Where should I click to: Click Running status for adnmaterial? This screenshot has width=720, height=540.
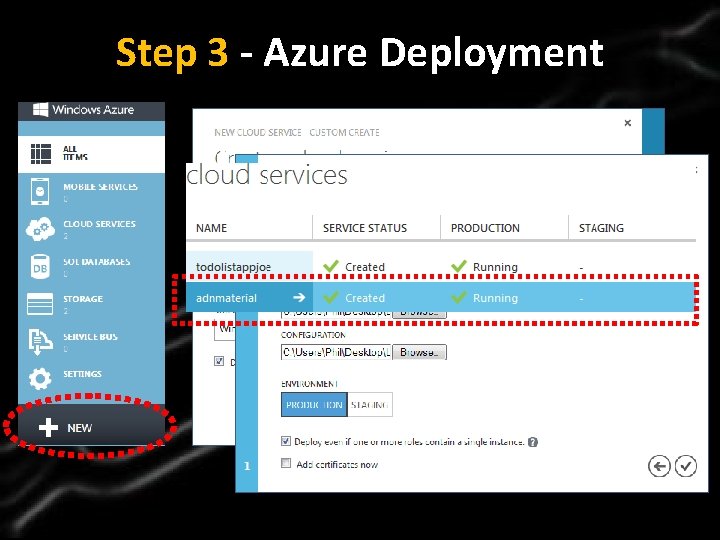tap(495, 298)
